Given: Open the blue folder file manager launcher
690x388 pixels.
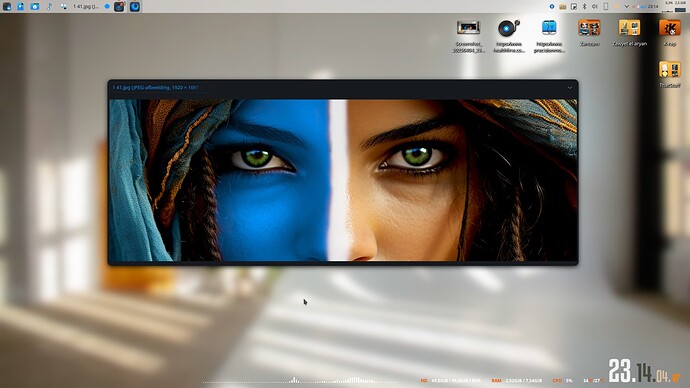Looking at the screenshot, I should pyautogui.click(x=35, y=7).
